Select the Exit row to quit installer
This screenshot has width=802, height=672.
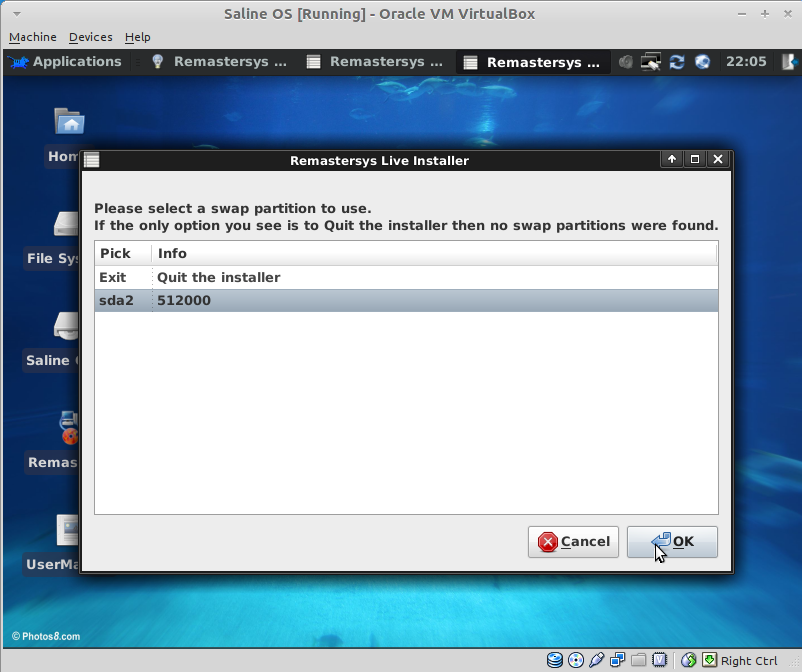(406, 277)
